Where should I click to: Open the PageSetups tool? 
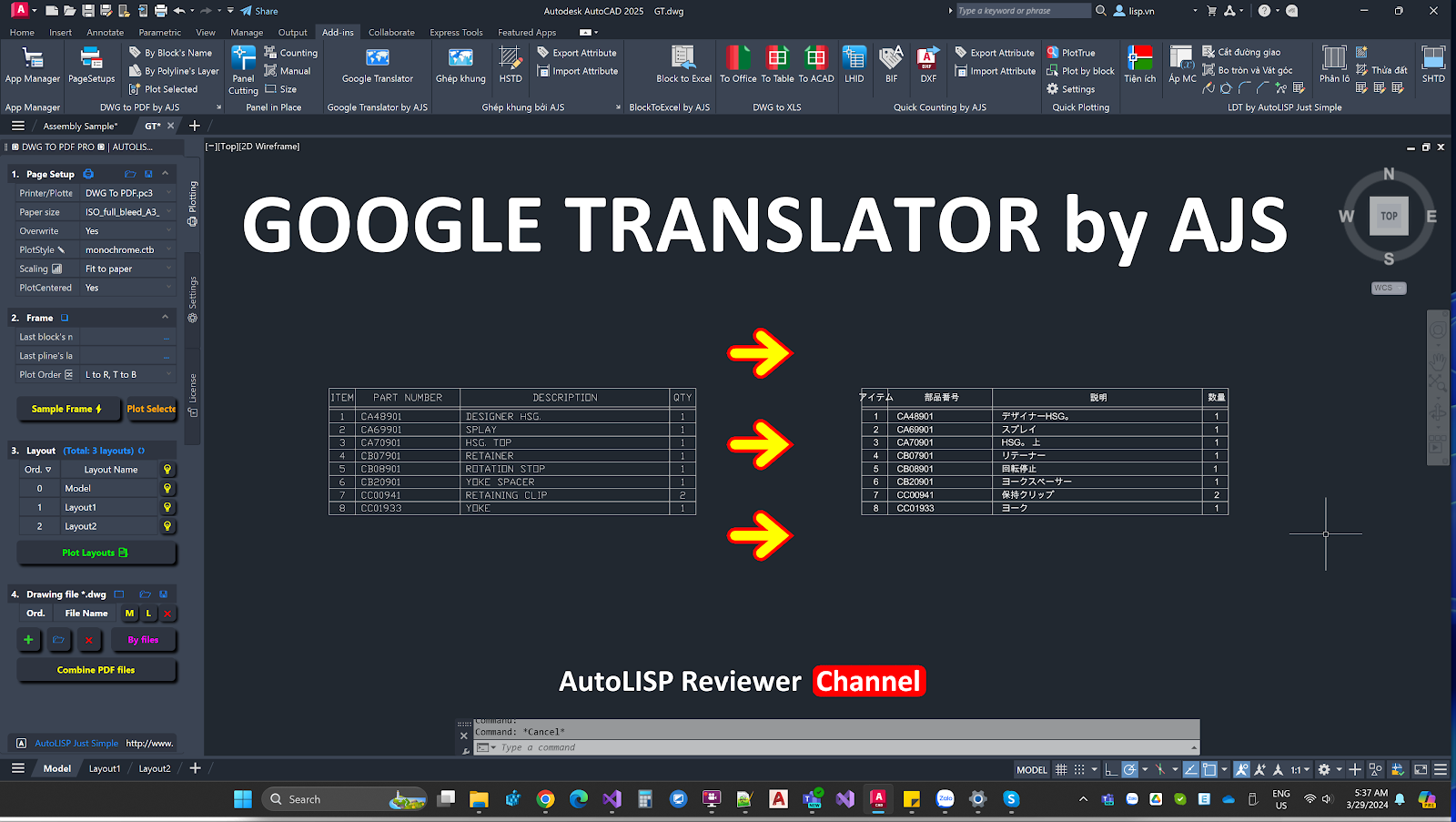[91, 66]
